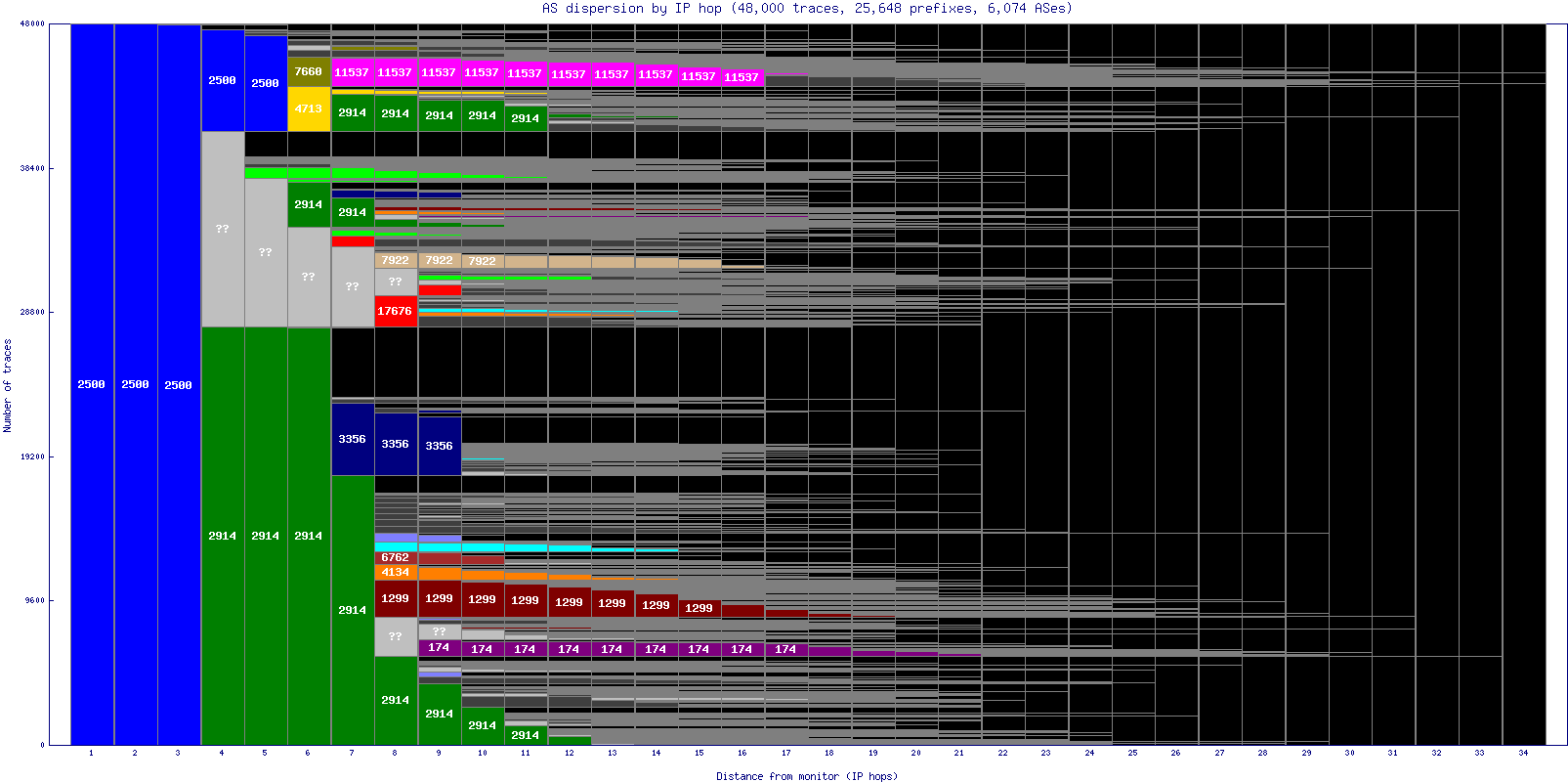Click the y-axis tick label 38400
The width and height of the screenshot is (1568, 782).
click(32, 168)
